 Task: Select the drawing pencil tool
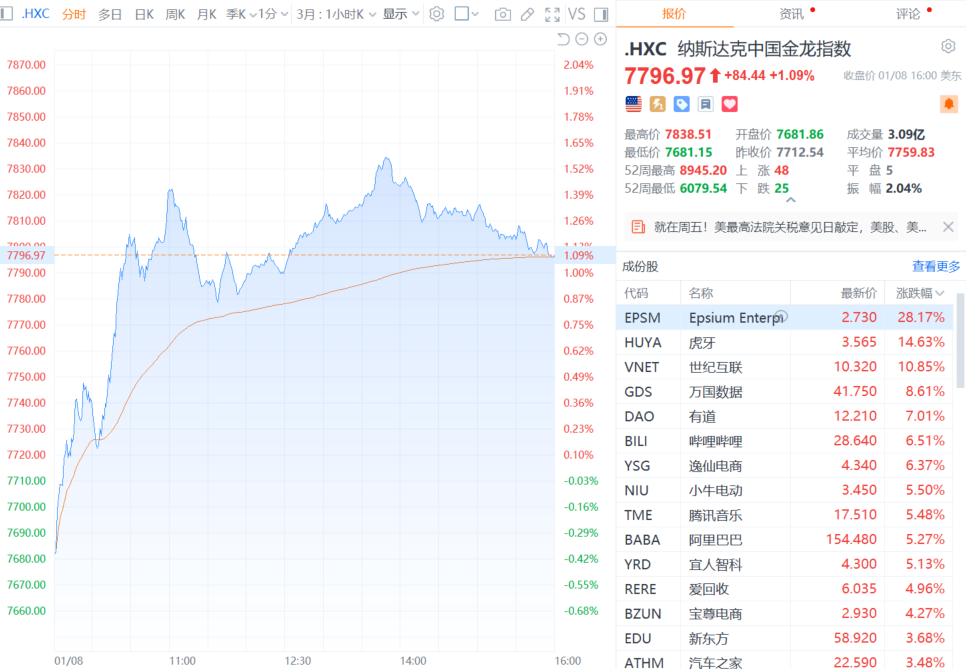click(527, 14)
